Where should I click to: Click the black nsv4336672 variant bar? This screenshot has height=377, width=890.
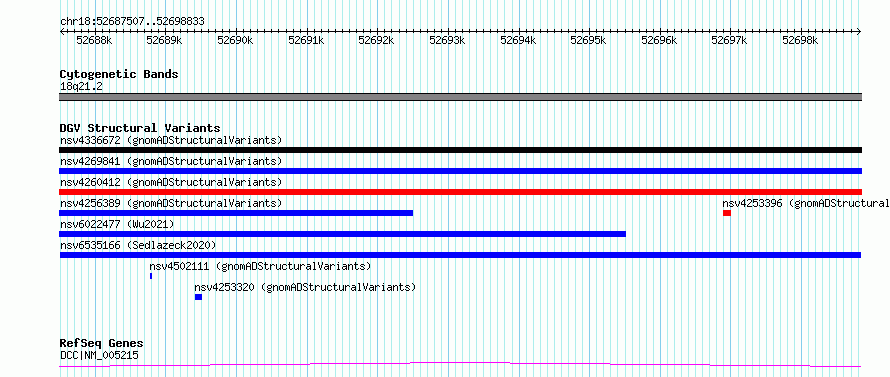tap(460, 150)
